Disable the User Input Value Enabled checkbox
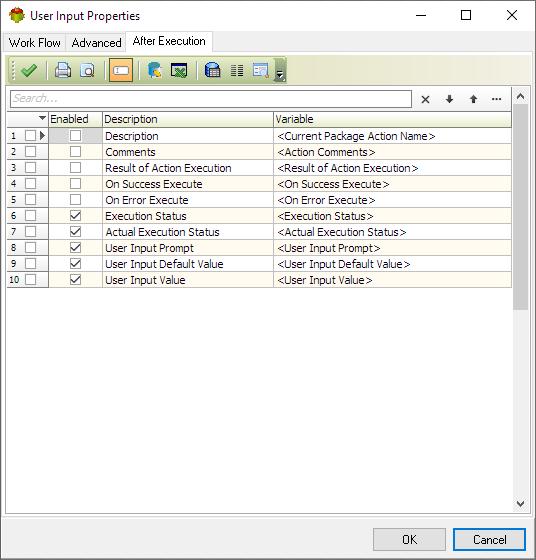This screenshot has height=560, width=536. tap(75, 280)
